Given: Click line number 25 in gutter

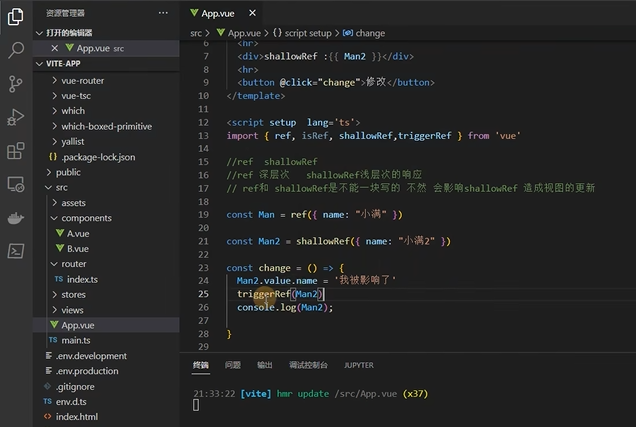Looking at the screenshot, I should [x=203, y=294].
